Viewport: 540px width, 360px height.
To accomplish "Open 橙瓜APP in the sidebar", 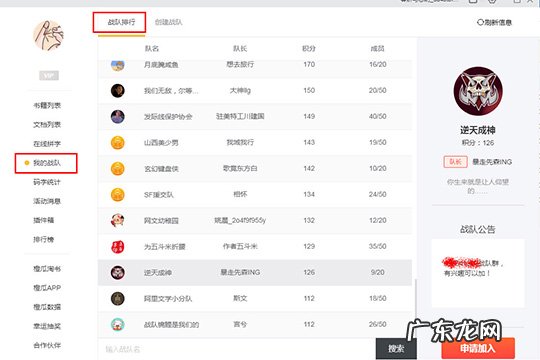I will click(47, 288).
